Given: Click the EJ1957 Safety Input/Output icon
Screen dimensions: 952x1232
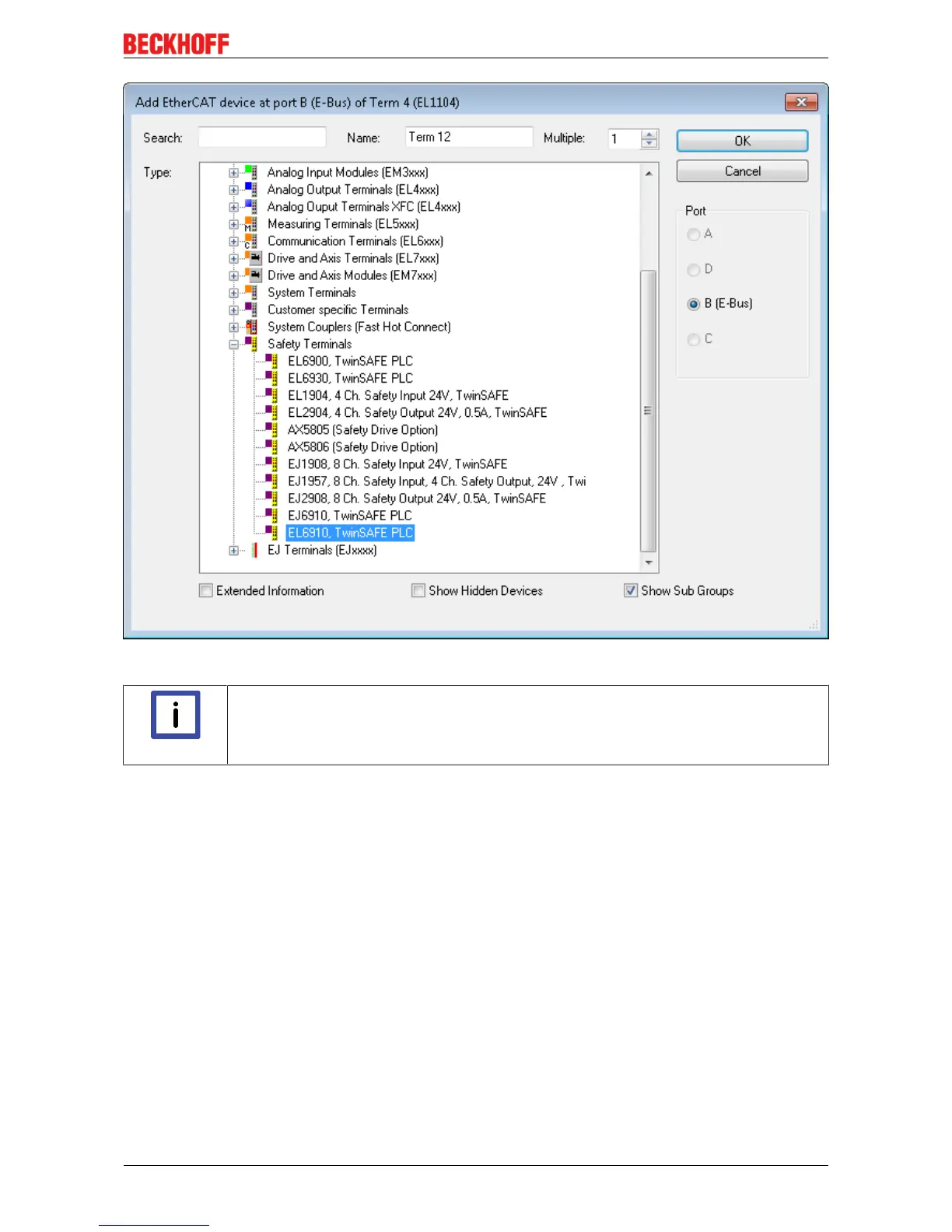Looking at the screenshot, I should (x=271, y=481).
